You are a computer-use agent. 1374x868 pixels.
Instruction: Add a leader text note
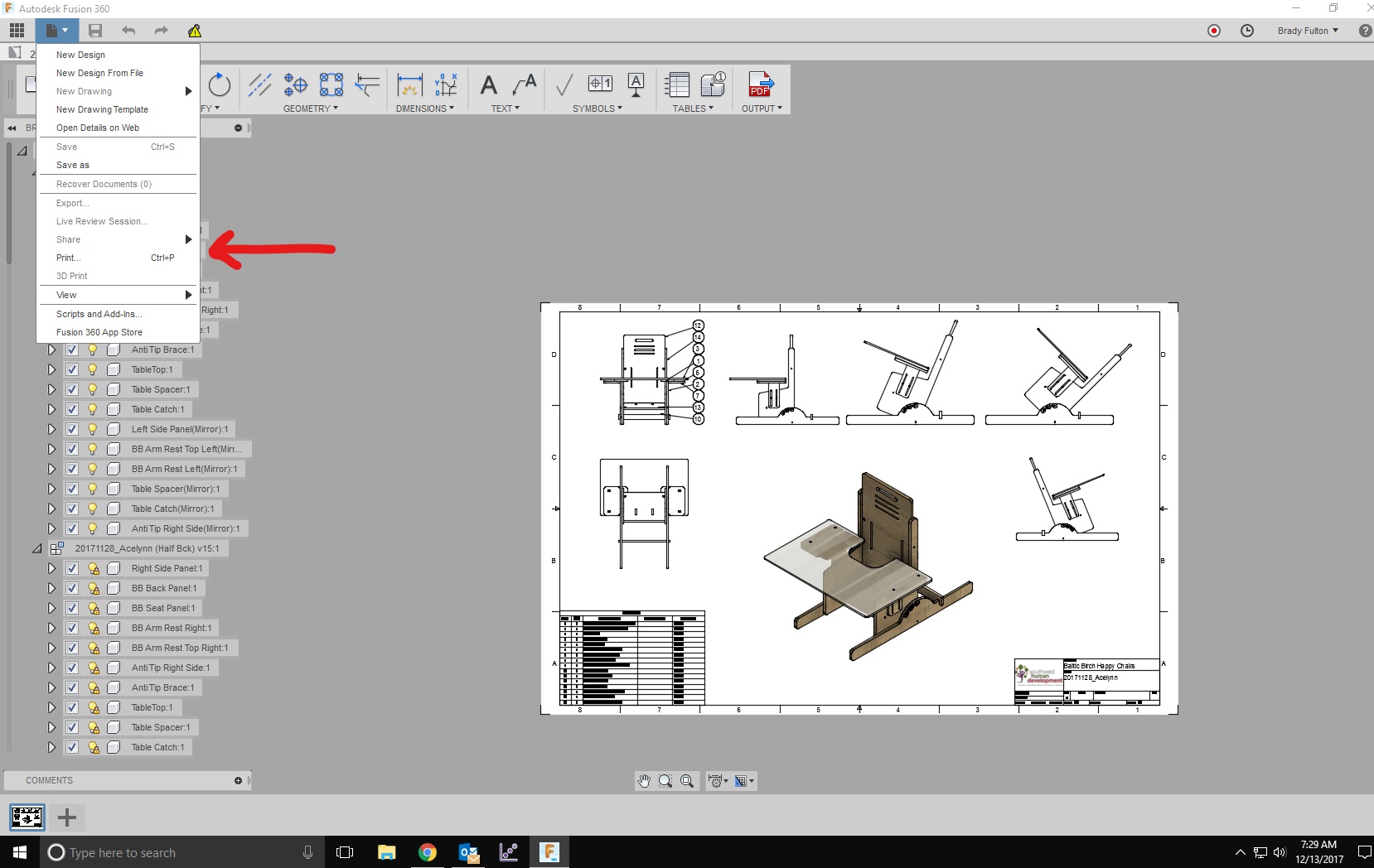click(x=523, y=86)
